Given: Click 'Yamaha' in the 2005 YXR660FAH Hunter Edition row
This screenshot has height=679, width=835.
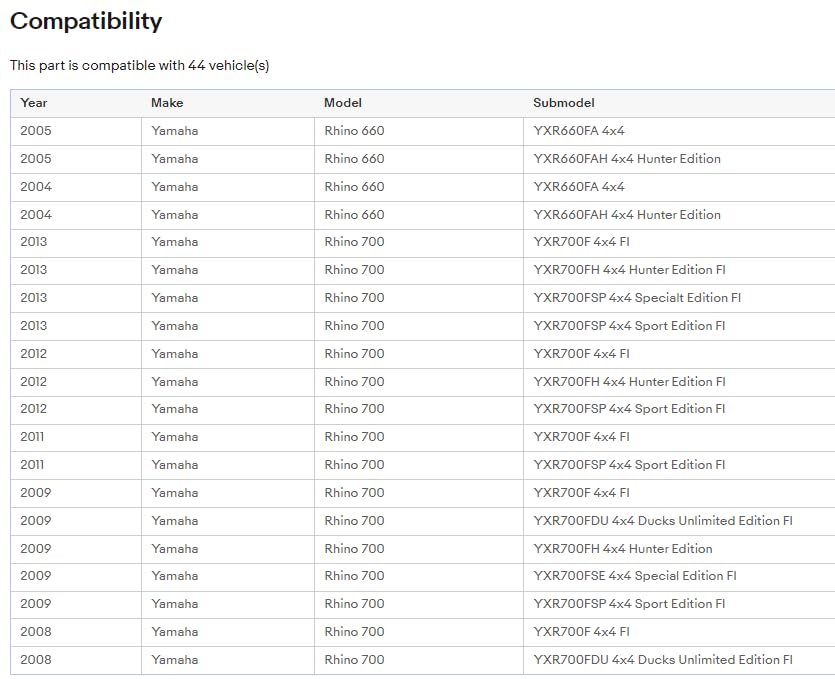Looking at the screenshot, I should (x=174, y=159).
